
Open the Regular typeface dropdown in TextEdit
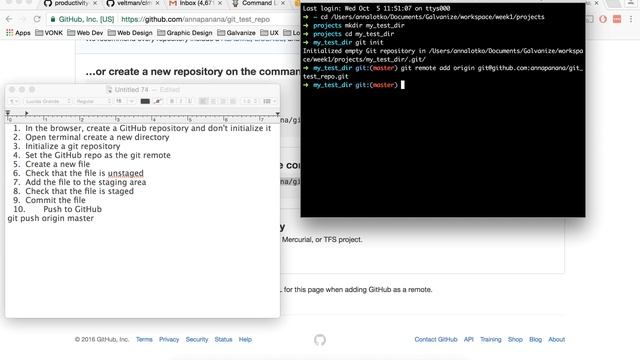pos(93,101)
